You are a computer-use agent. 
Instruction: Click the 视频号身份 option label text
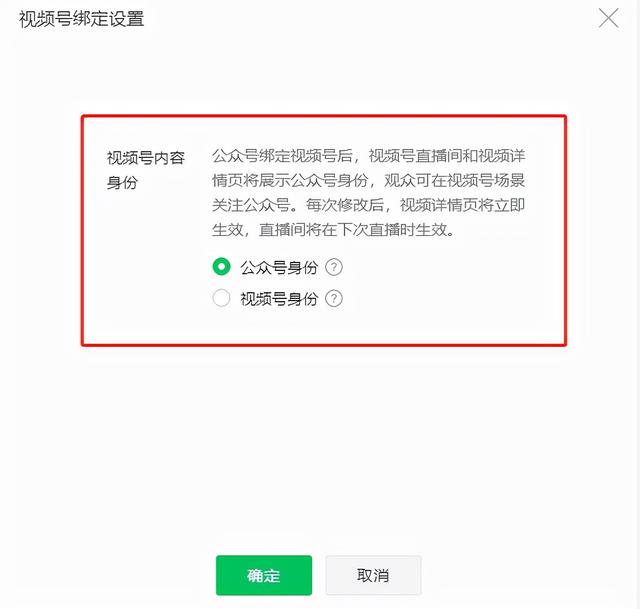(279, 299)
